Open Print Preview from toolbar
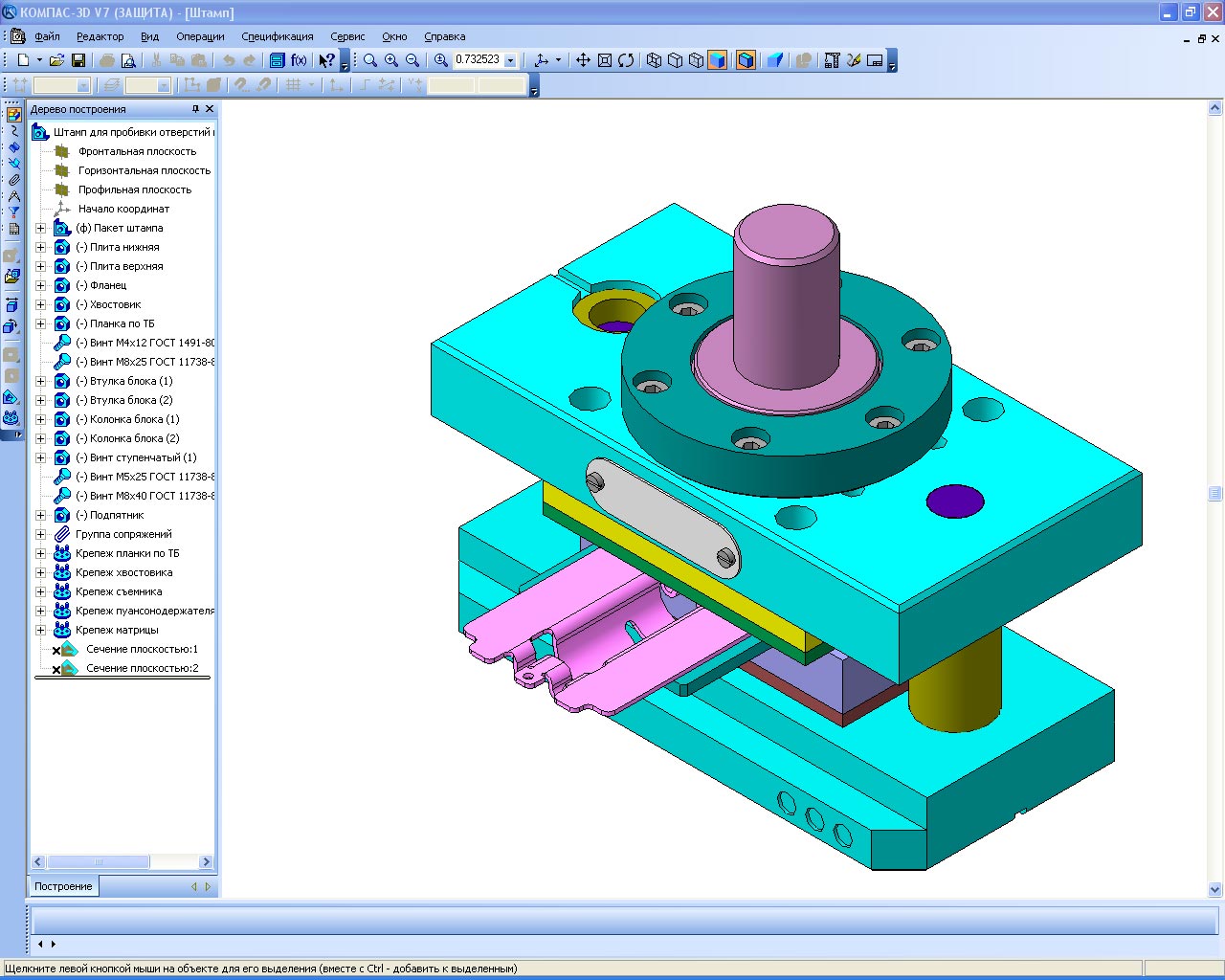1225x980 pixels. pos(128,60)
